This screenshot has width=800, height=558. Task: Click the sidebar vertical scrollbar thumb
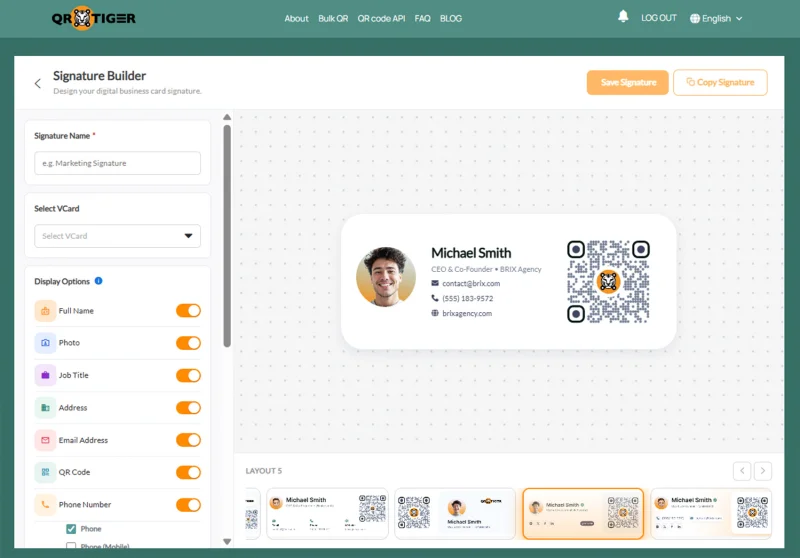click(227, 236)
